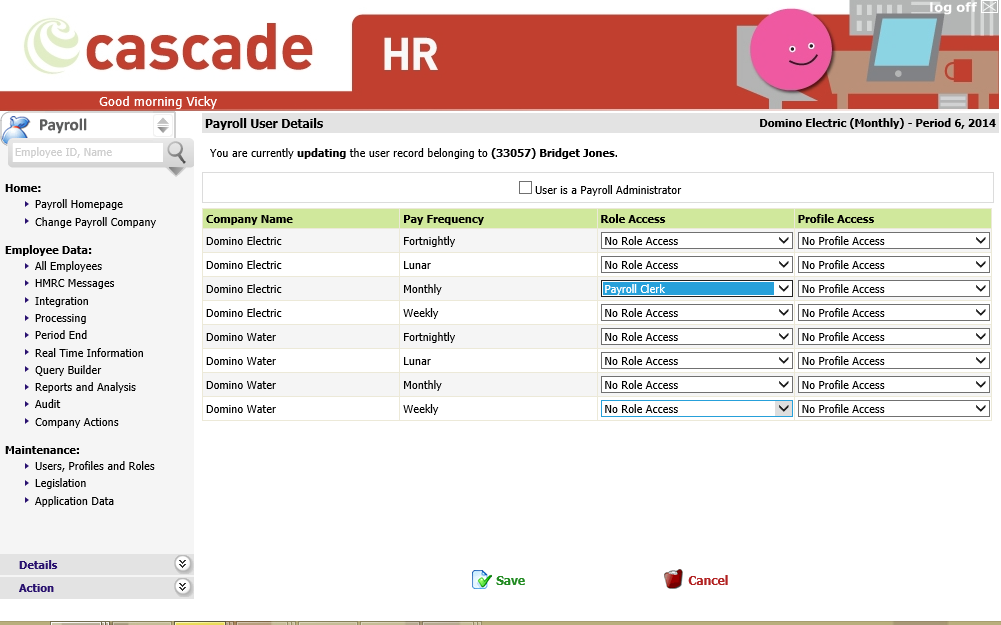The image size is (1001, 625).
Task: Open Period End menu item
Action: [x=61, y=335]
